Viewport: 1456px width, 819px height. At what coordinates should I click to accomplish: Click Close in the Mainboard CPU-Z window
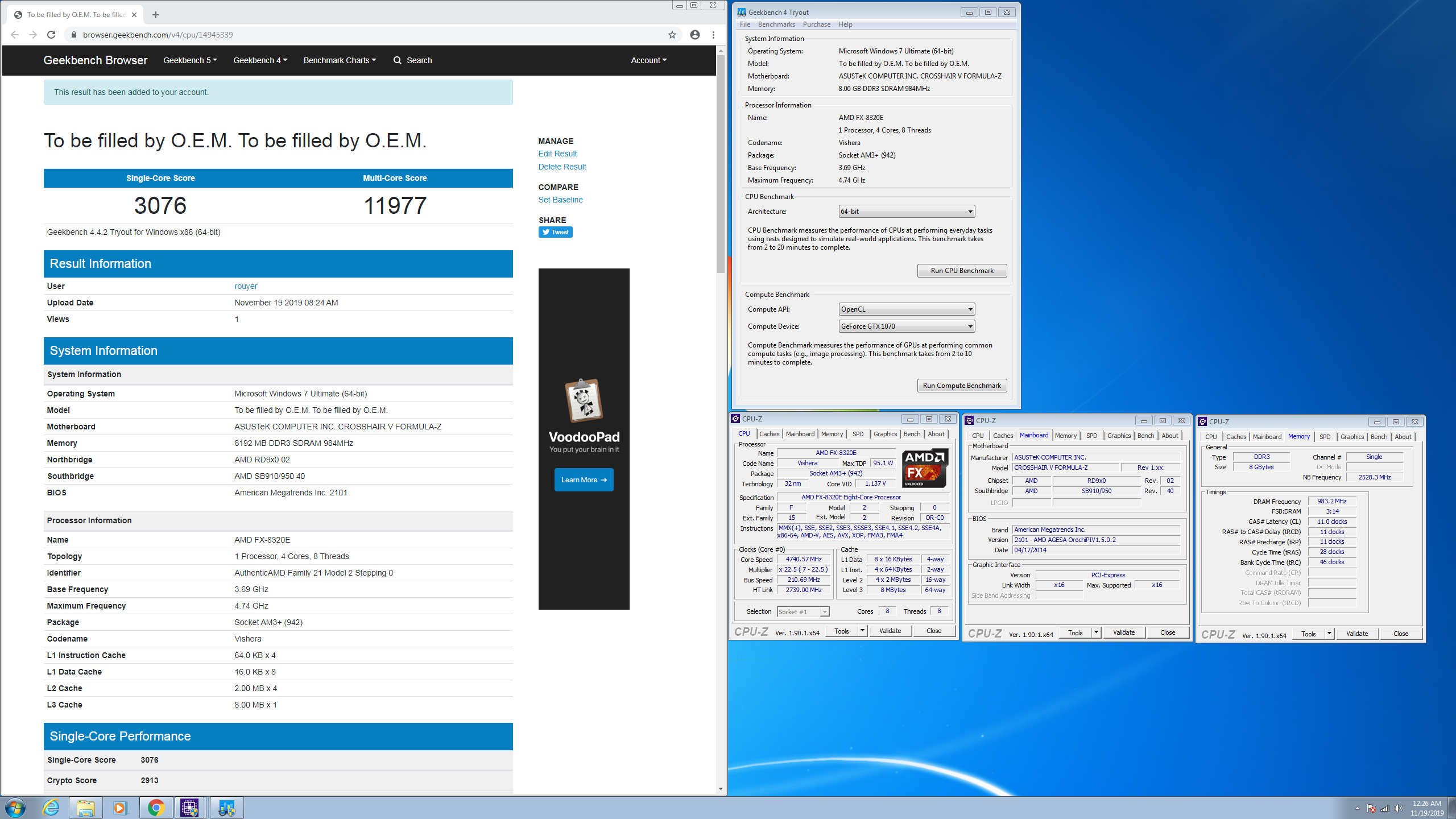pos(1167,632)
